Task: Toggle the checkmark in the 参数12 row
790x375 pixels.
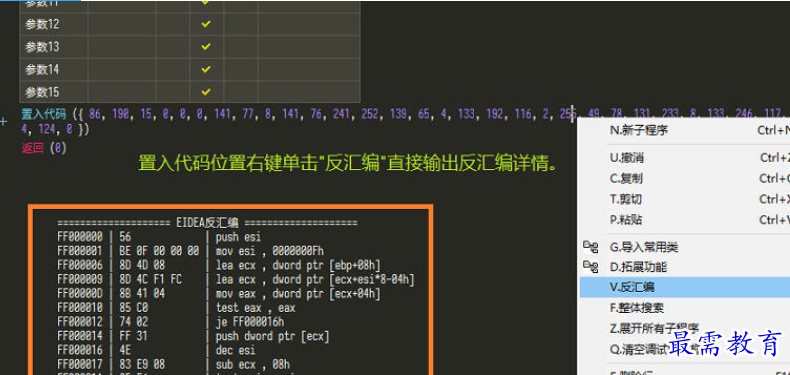Action: coord(206,24)
